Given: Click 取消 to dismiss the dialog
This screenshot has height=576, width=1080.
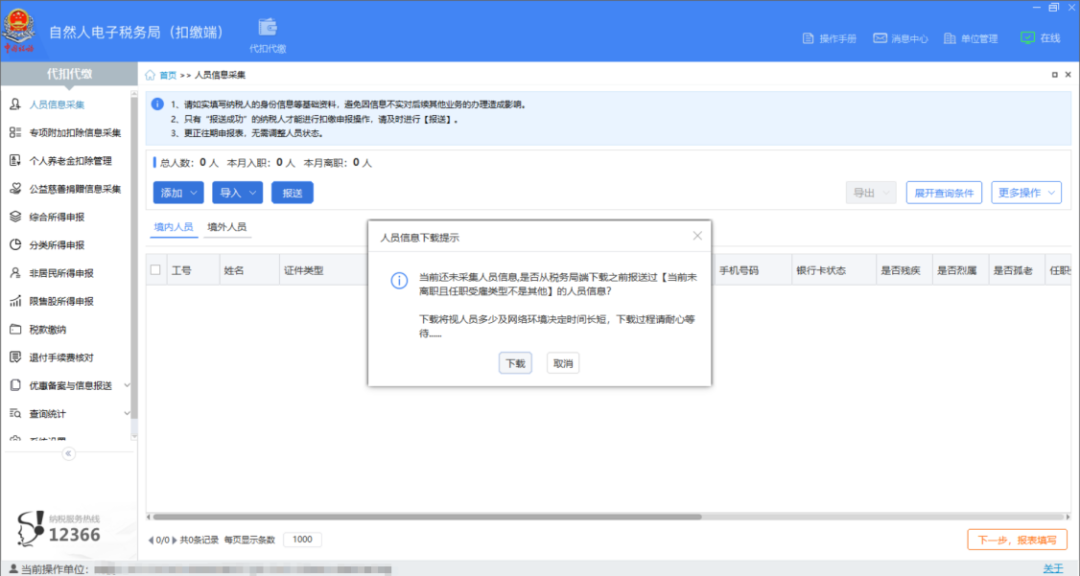Looking at the screenshot, I should 563,364.
